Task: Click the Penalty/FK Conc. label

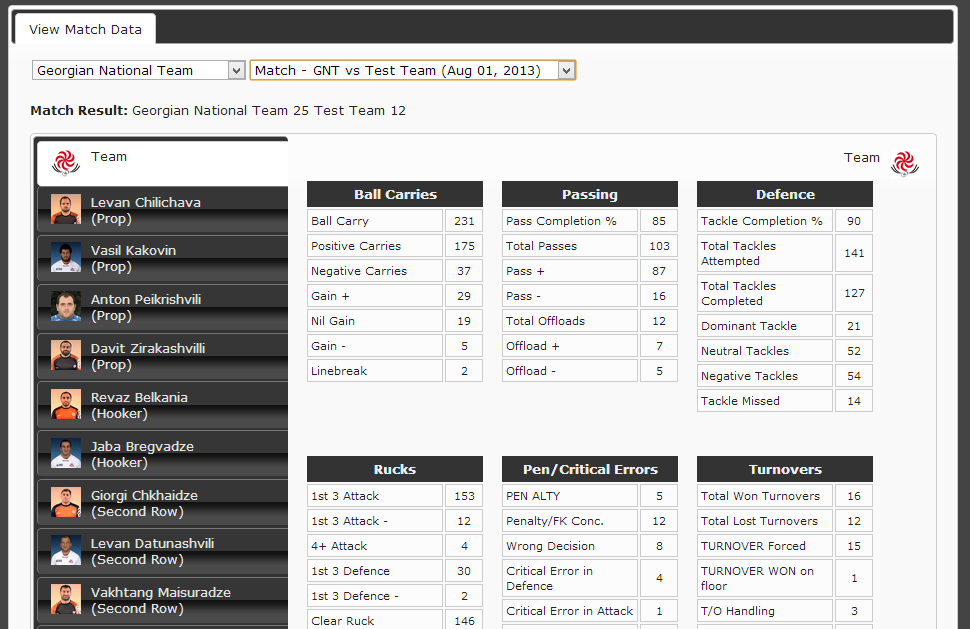Action: point(554,521)
